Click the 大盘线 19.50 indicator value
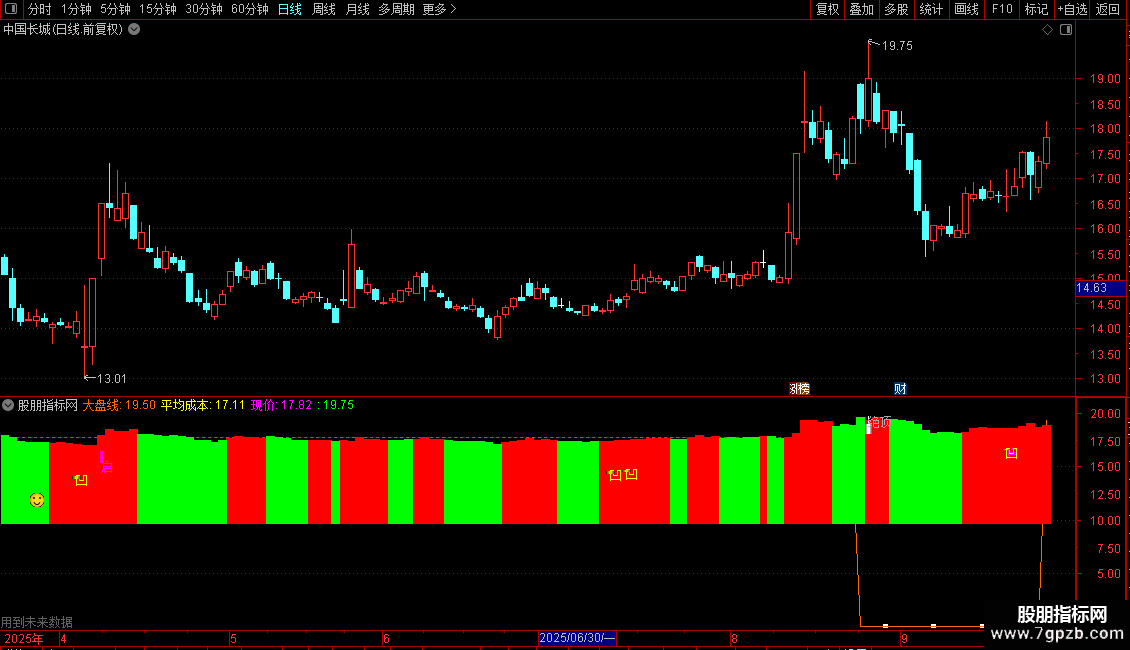 pos(119,405)
